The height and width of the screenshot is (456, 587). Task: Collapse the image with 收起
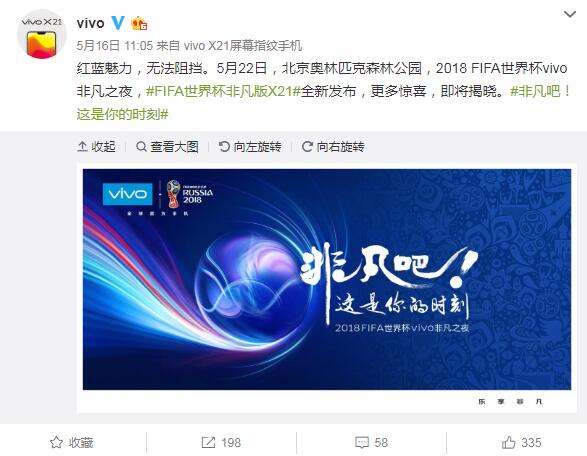(96, 146)
